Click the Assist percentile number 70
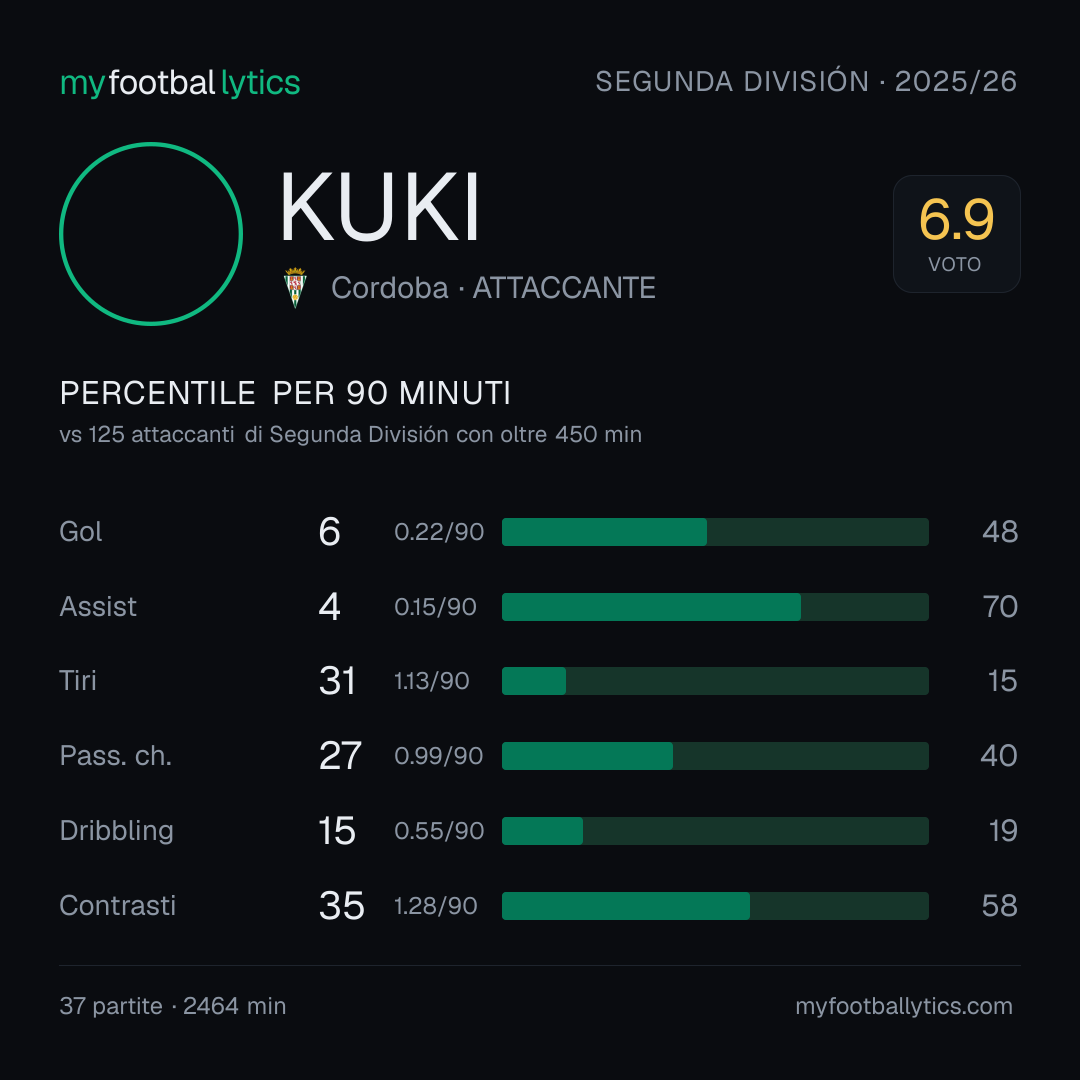 click(1000, 607)
